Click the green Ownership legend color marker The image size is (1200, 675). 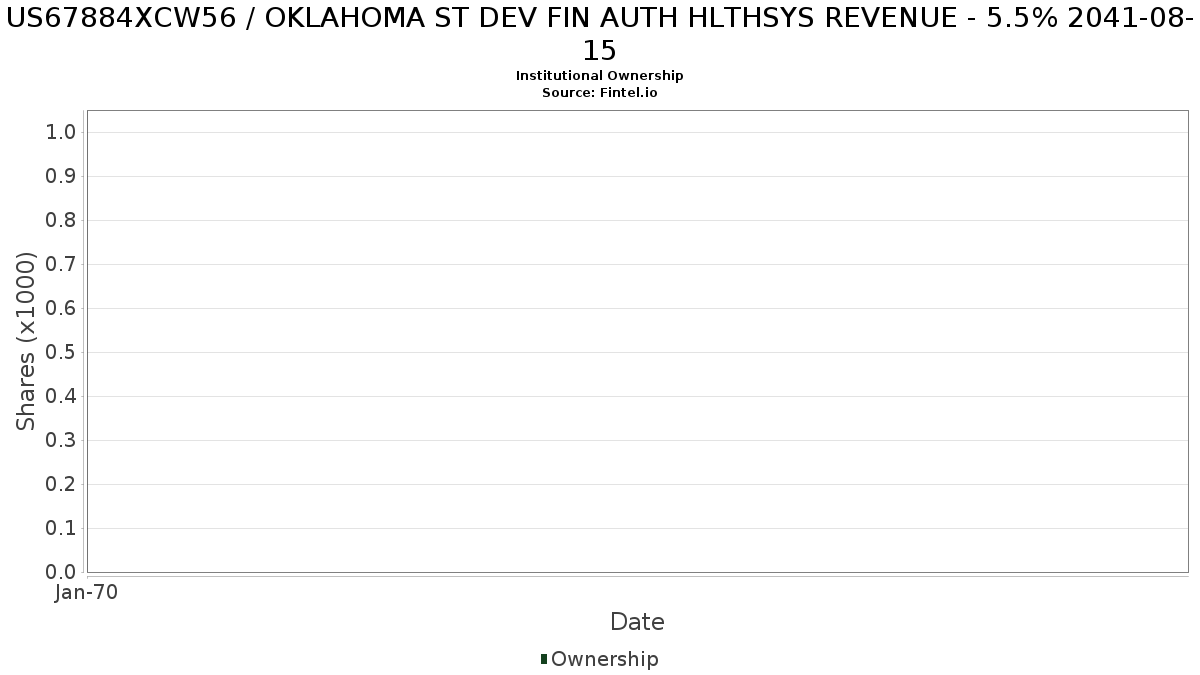pos(544,659)
